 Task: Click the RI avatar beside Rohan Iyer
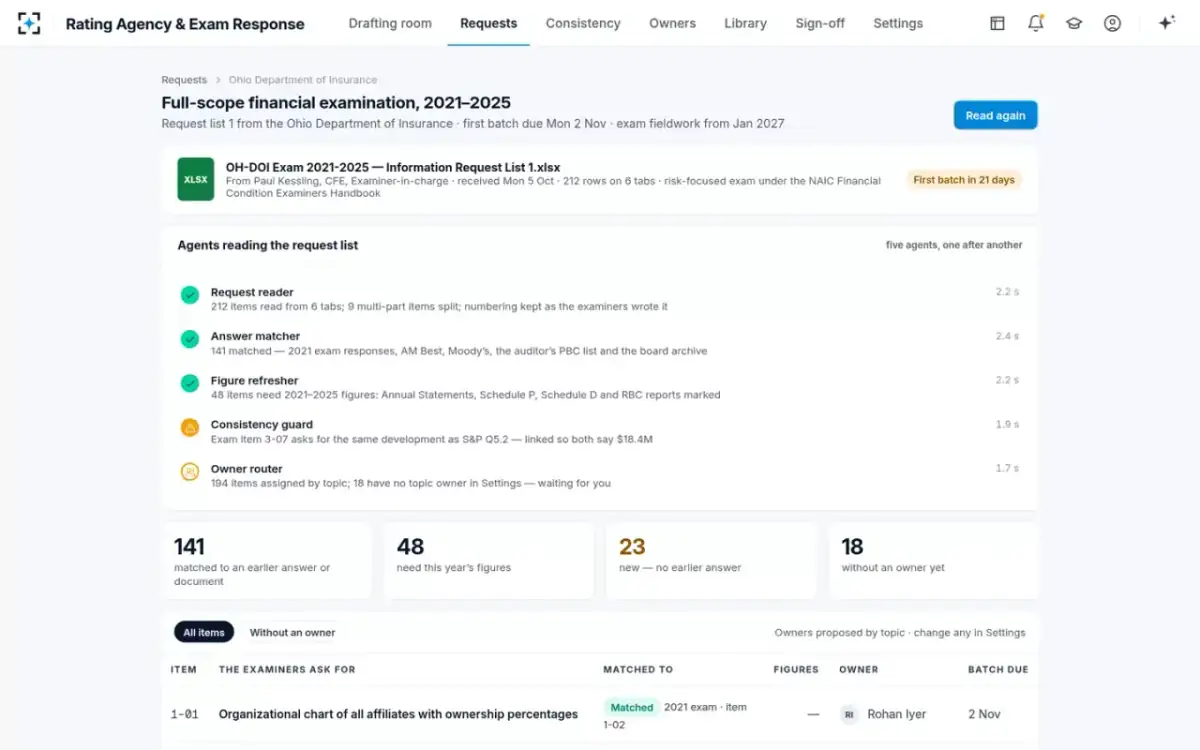(849, 714)
